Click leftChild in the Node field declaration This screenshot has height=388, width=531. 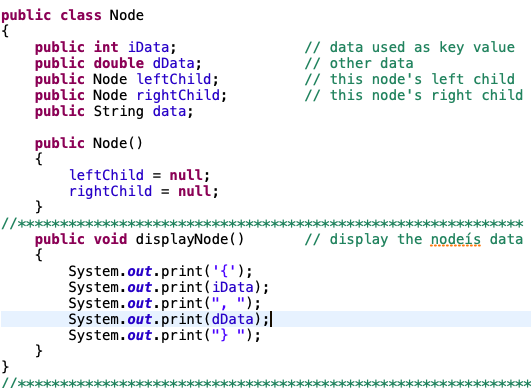point(174,79)
